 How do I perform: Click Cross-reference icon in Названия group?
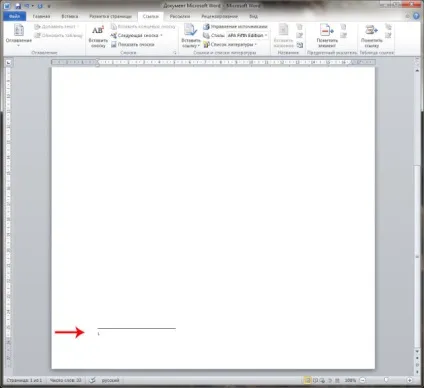[299, 44]
